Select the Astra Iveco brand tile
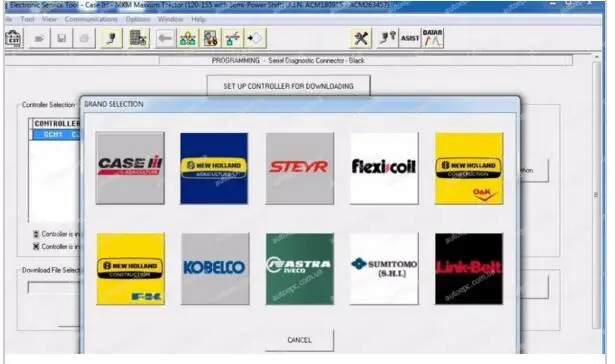 click(x=300, y=269)
